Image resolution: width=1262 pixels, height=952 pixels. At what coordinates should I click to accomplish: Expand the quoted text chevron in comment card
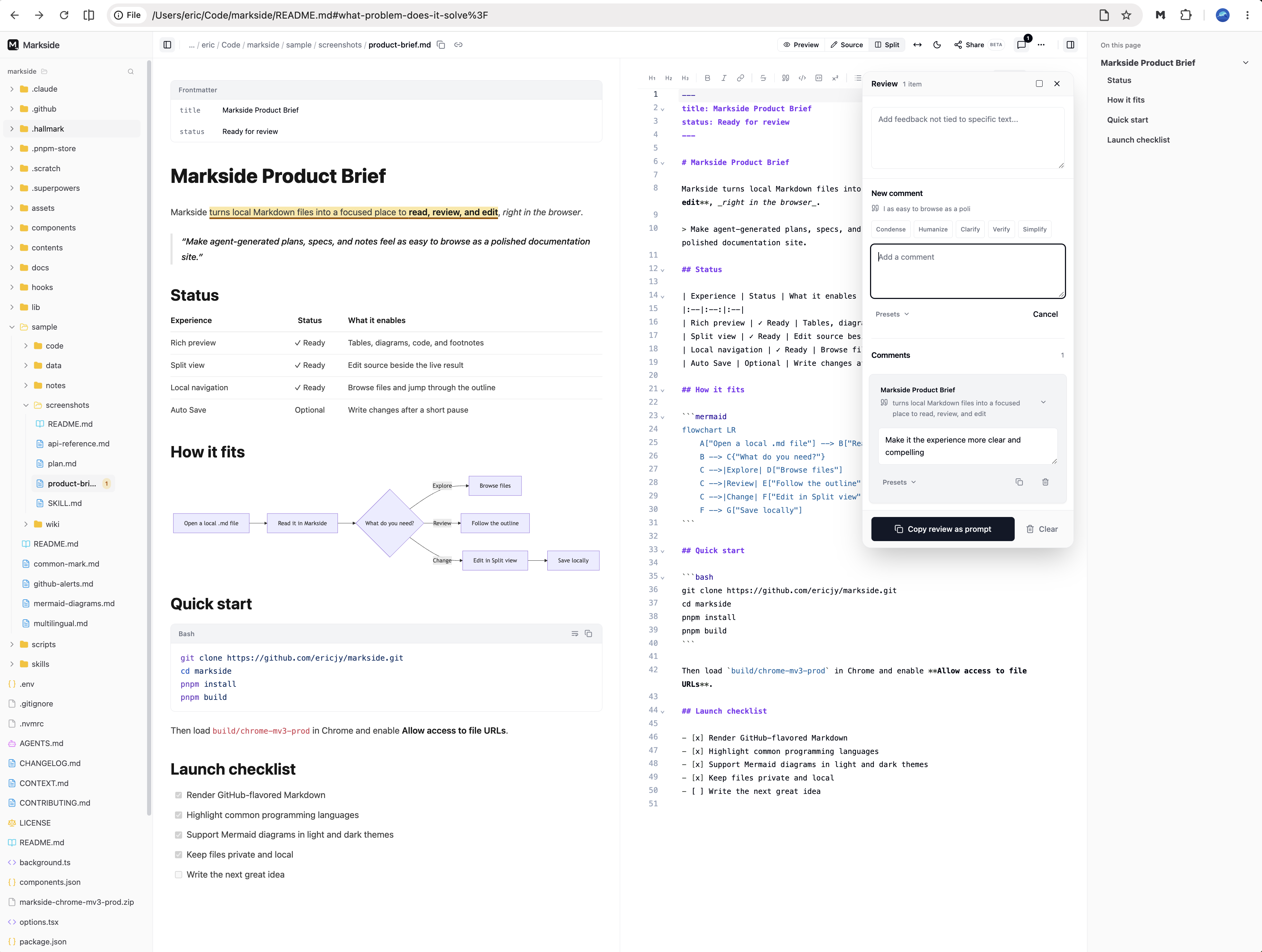pyautogui.click(x=1044, y=403)
